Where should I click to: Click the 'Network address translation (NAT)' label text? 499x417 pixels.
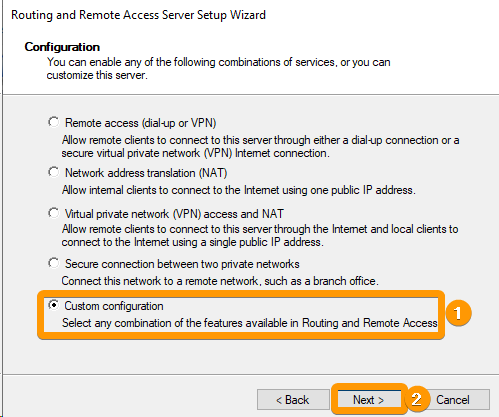coord(146,173)
